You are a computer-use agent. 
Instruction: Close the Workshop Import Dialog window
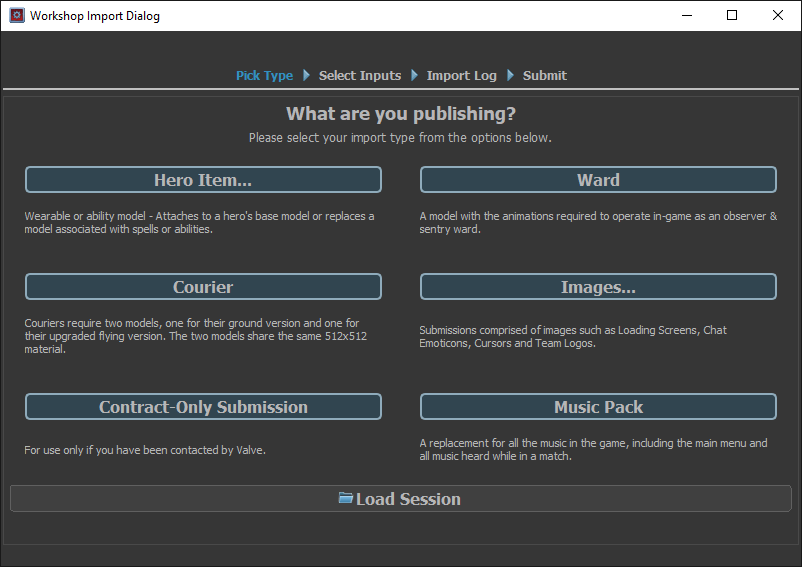778,16
